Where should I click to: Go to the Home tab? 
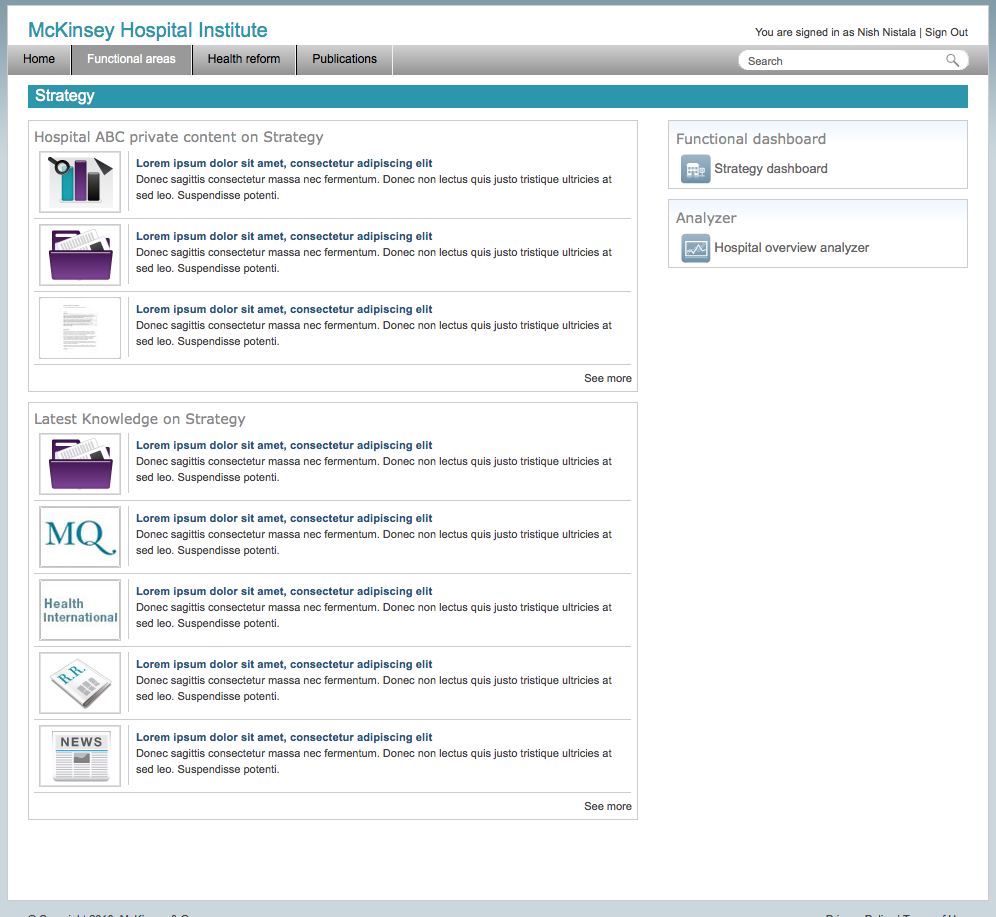point(39,59)
